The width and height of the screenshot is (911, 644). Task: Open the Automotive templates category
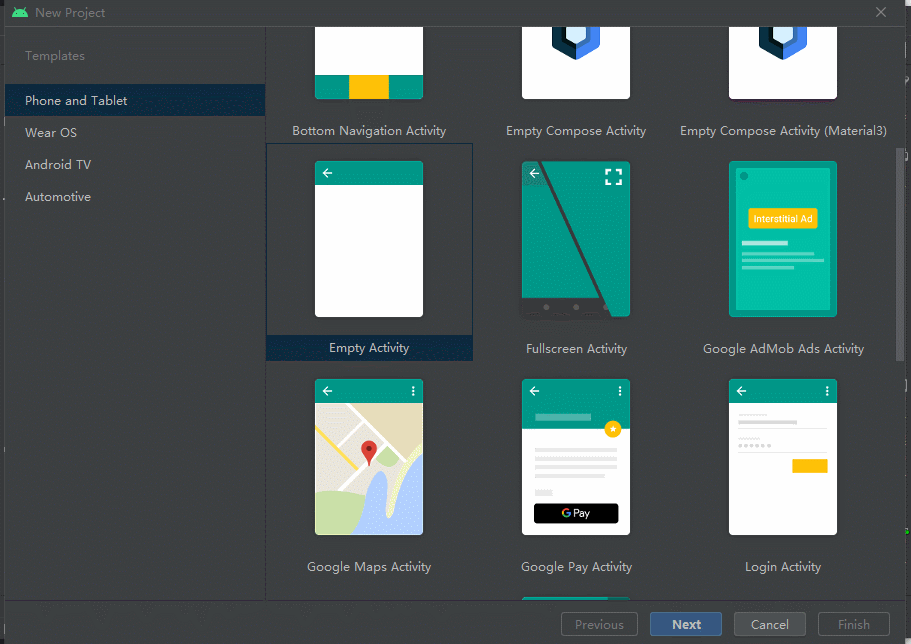click(x=58, y=197)
